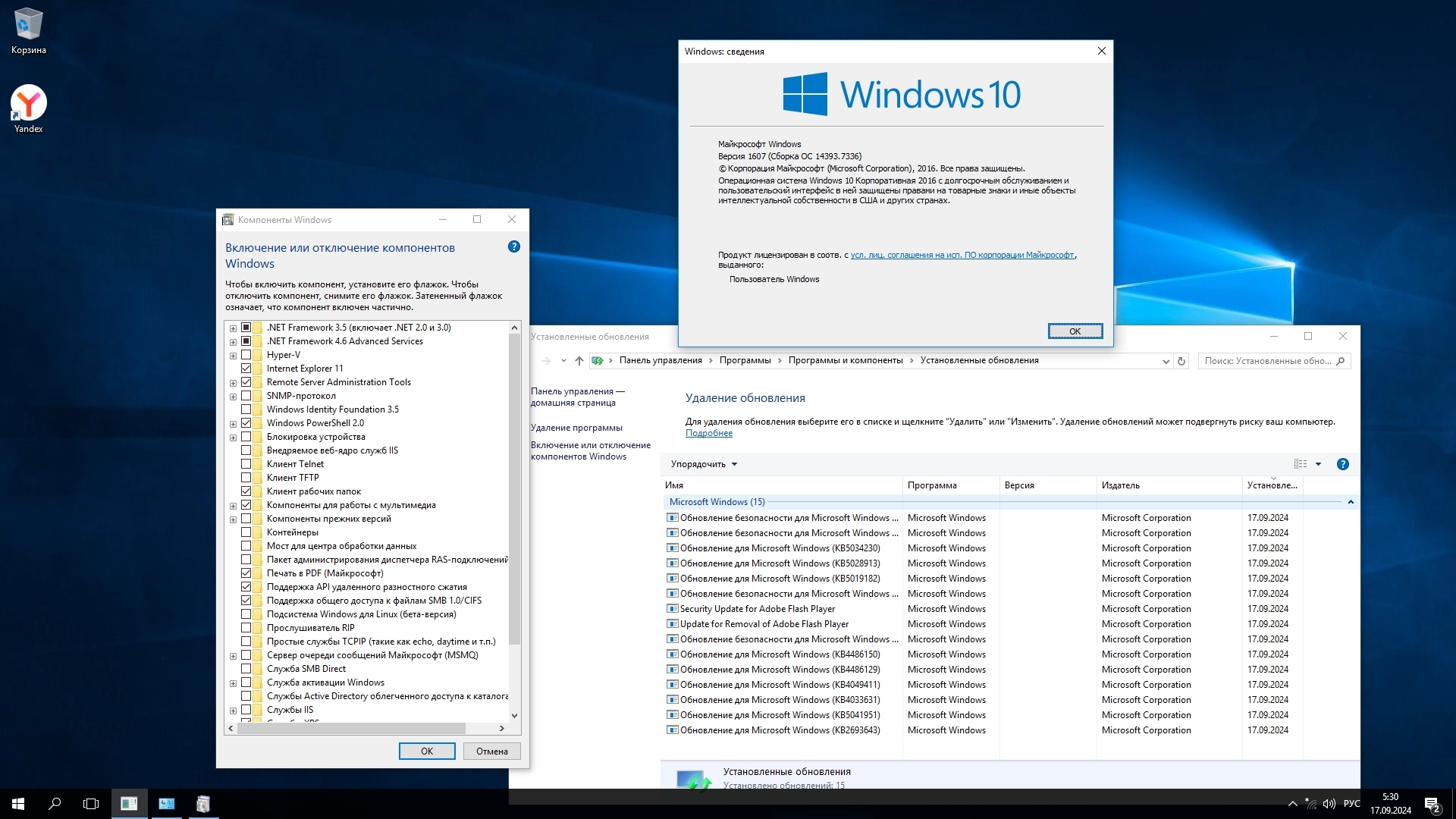Collapse the Microsoft Windows (15) group
The width and height of the screenshot is (1456, 819).
pyautogui.click(x=1351, y=502)
